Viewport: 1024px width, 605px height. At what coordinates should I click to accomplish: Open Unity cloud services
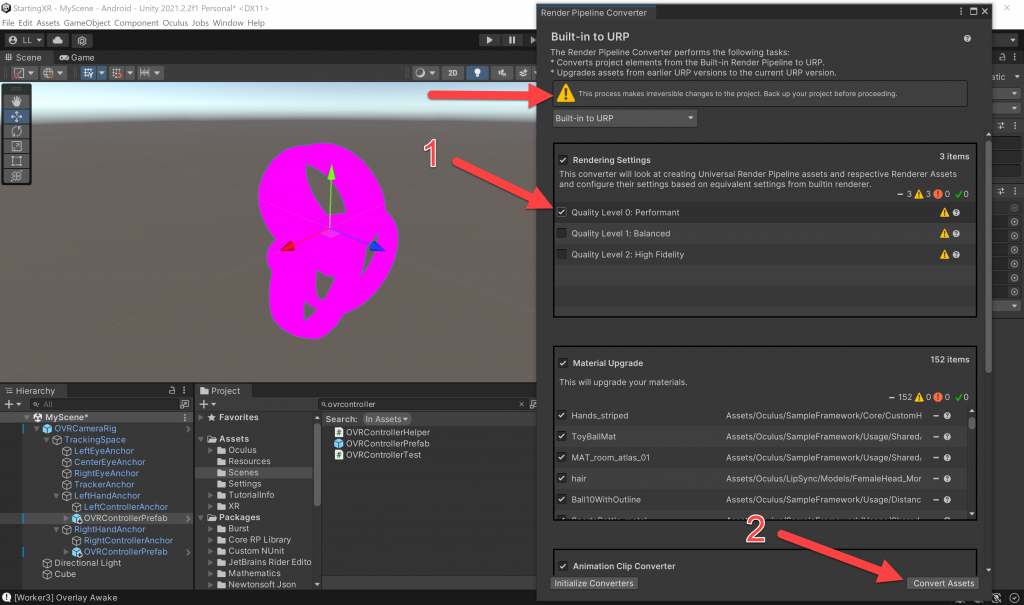(x=57, y=41)
